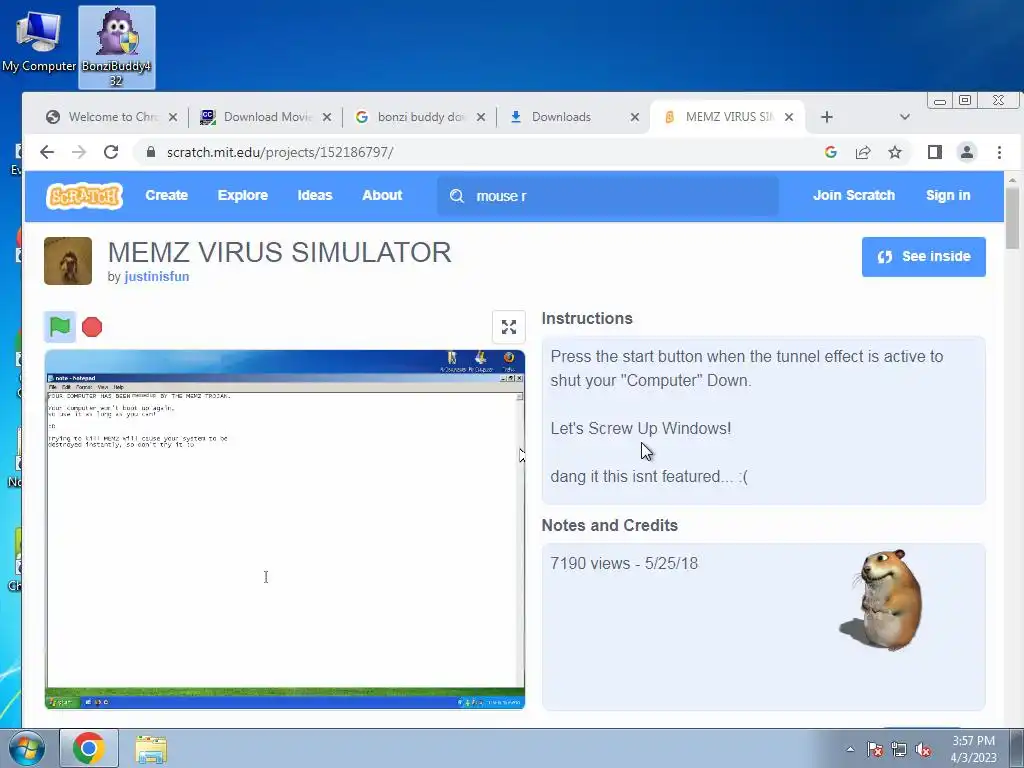Viewport: 1024px width, 768px height.
Task: Select BonziBuddy432 desktop icon
Action: 117,48
